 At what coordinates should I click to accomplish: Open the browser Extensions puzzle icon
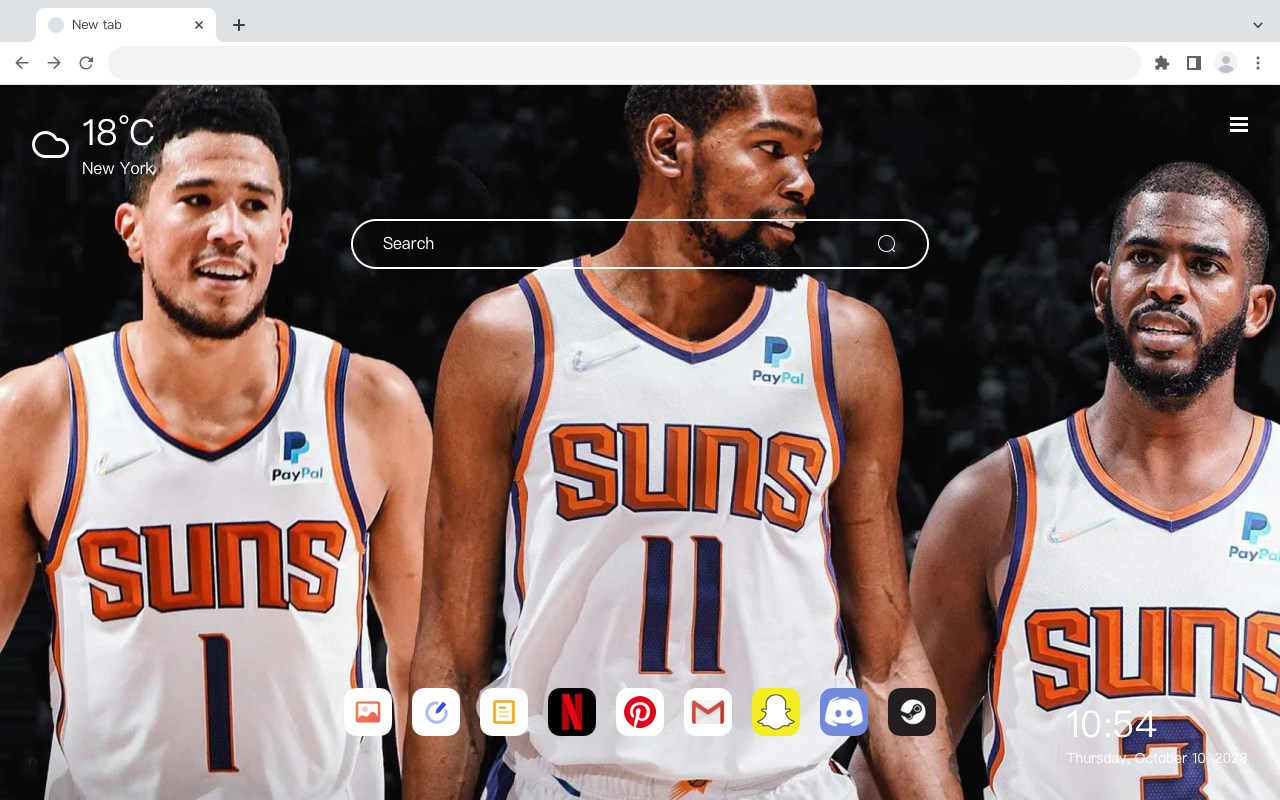click(1161, 63)
